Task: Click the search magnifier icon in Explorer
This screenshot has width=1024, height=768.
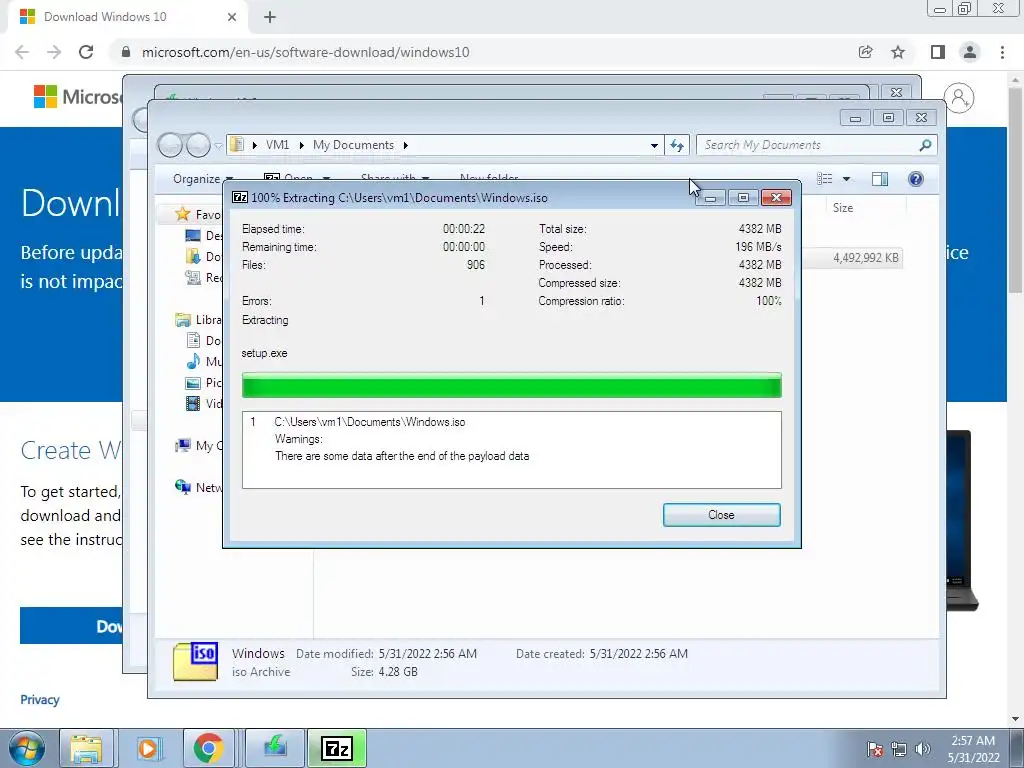Action: [x=925, y=145]
